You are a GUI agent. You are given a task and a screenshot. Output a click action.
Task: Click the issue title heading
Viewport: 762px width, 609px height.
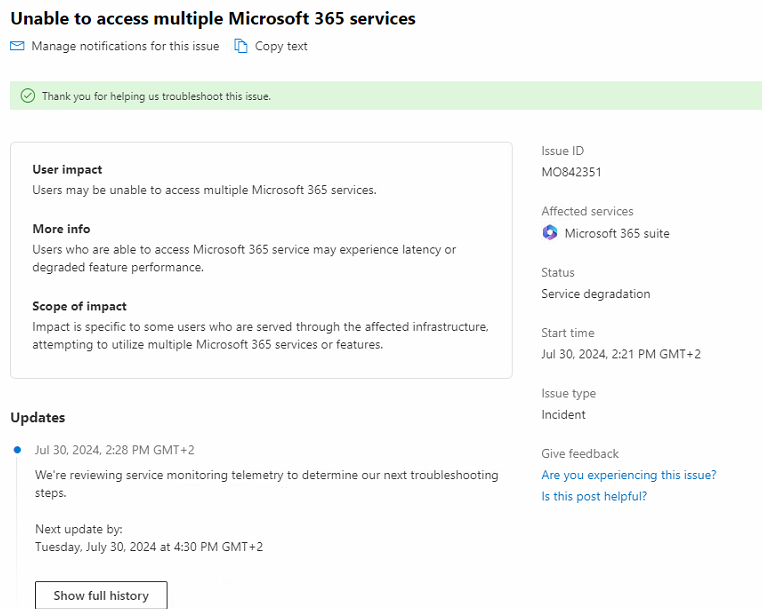(213, 18)
